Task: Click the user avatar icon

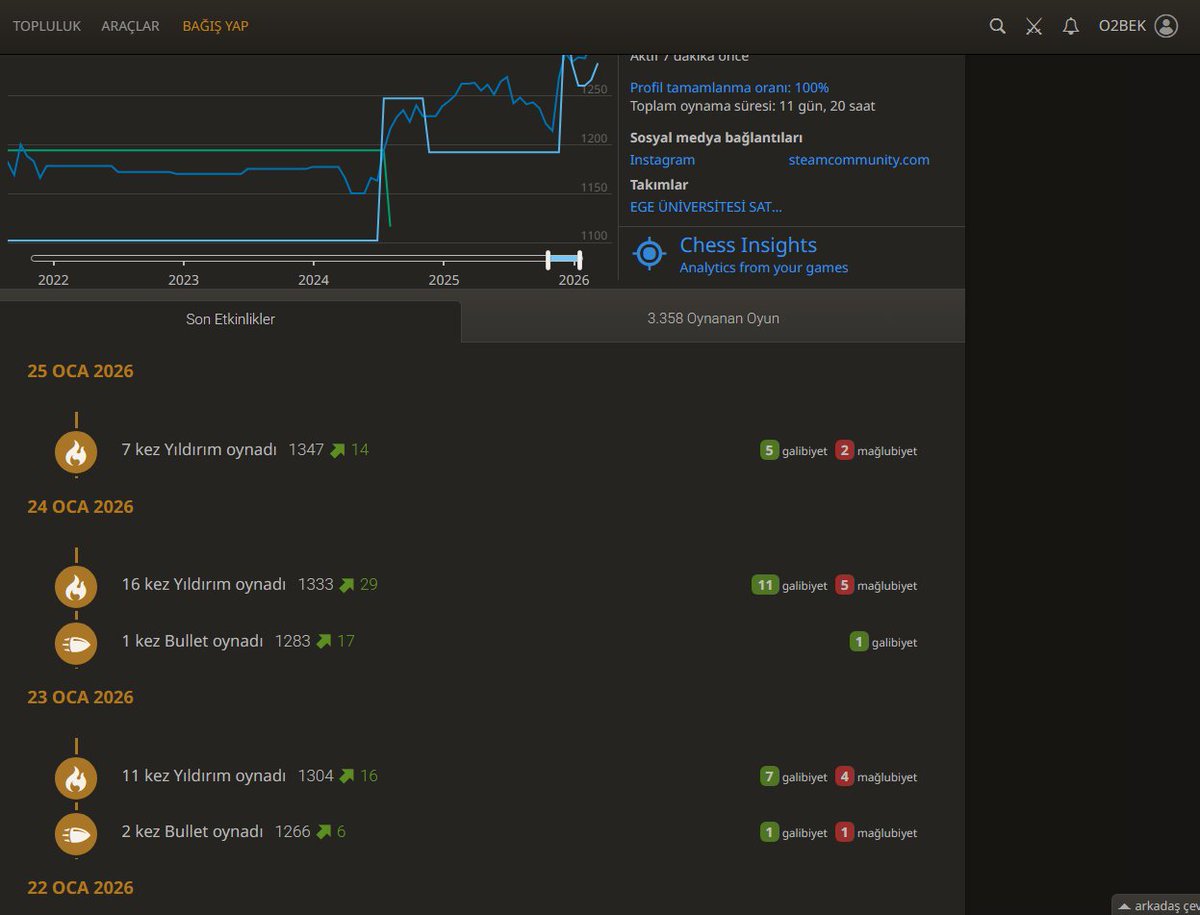Action: tap(1166, 26)
